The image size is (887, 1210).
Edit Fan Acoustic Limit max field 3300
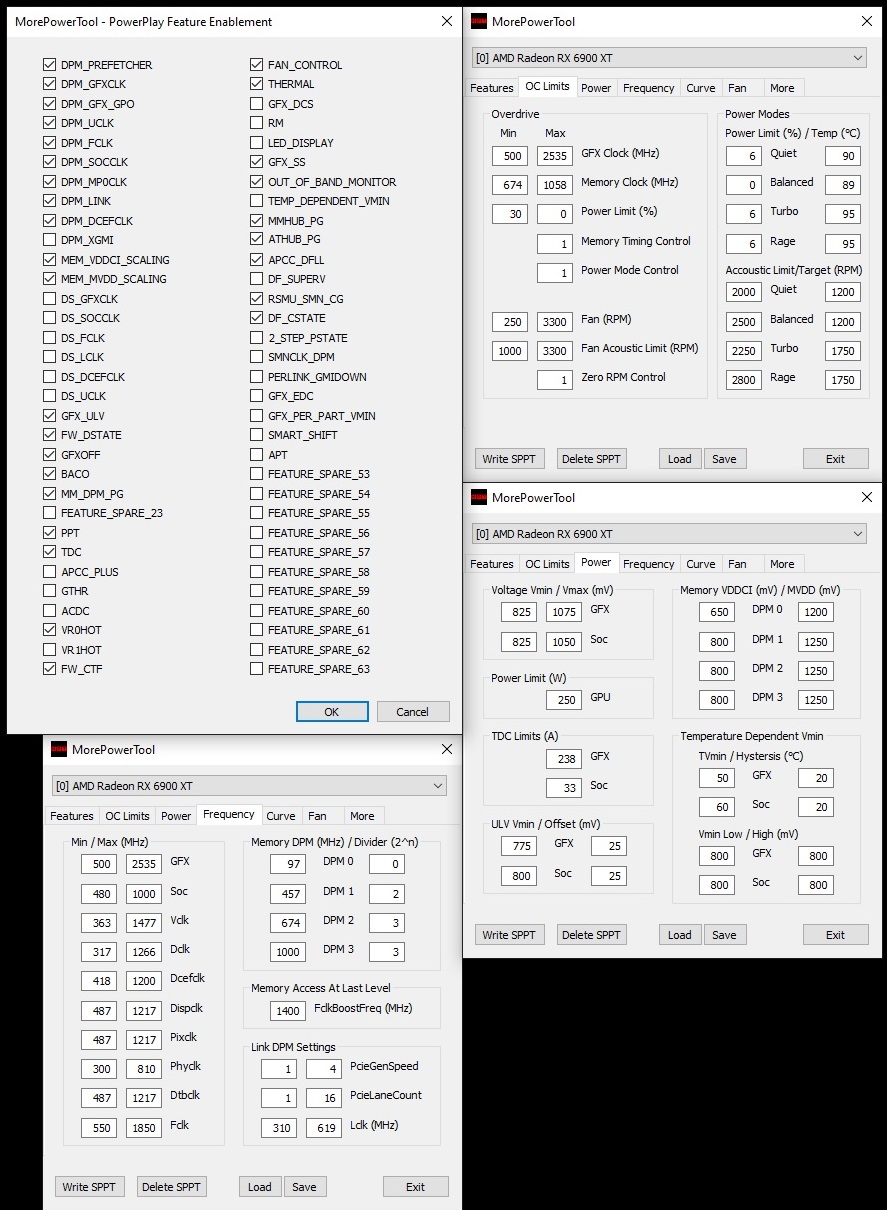pos(555,351)
